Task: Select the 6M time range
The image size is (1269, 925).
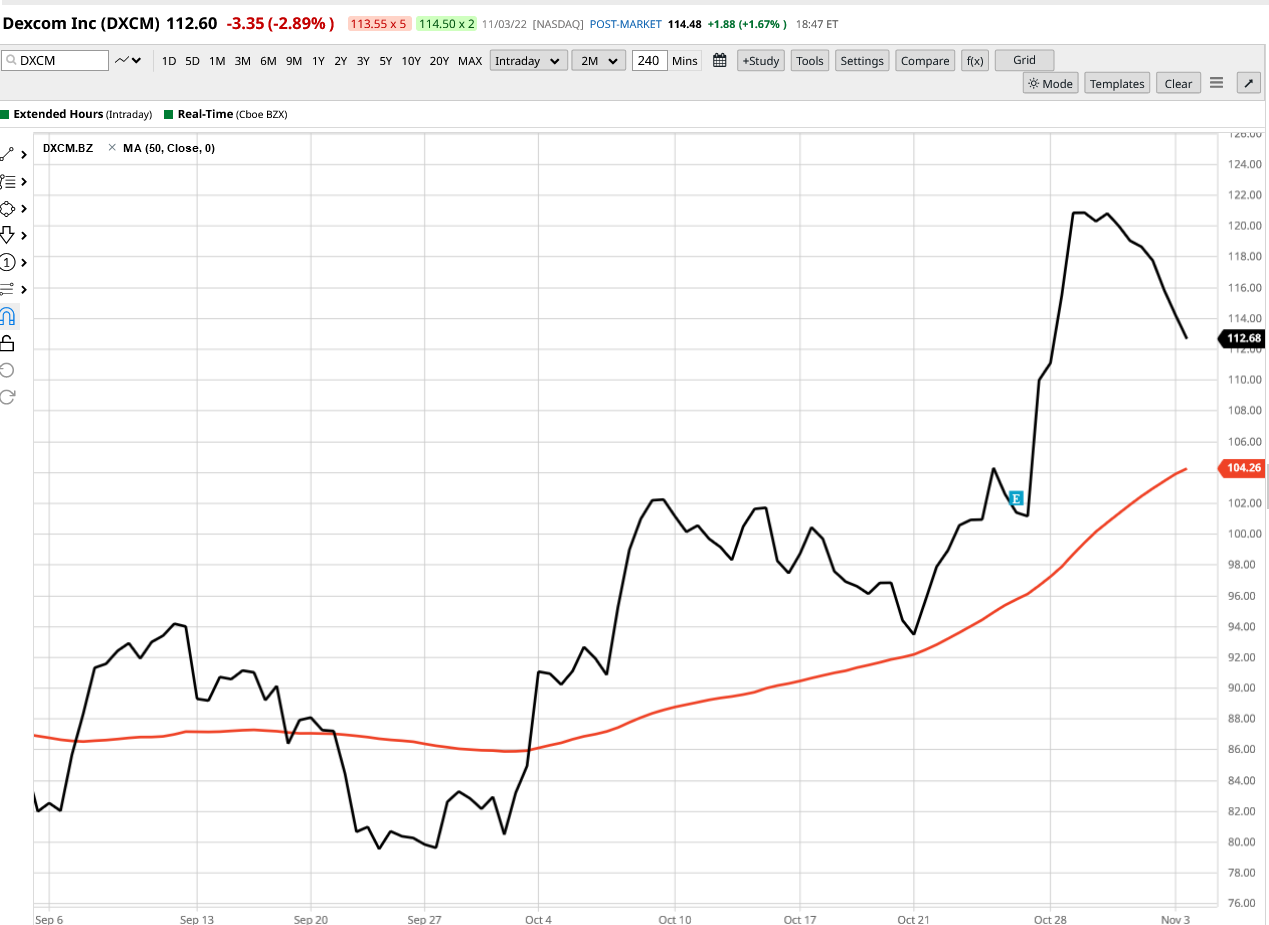Action: click(268, 61)
